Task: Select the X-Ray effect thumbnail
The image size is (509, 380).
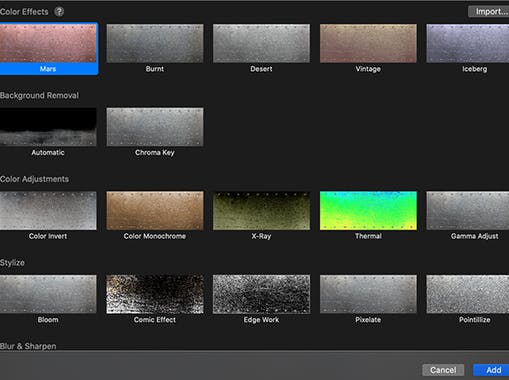Action: 261,210
